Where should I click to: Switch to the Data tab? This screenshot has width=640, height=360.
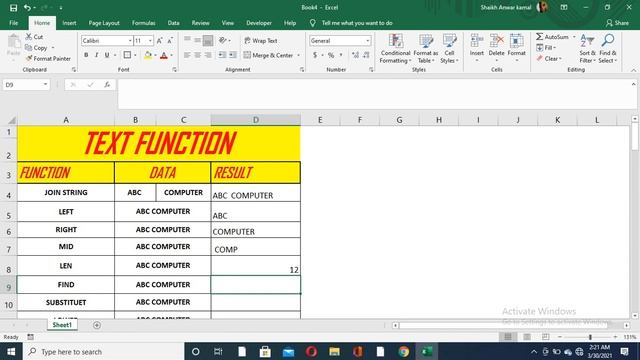pos(173,23)
